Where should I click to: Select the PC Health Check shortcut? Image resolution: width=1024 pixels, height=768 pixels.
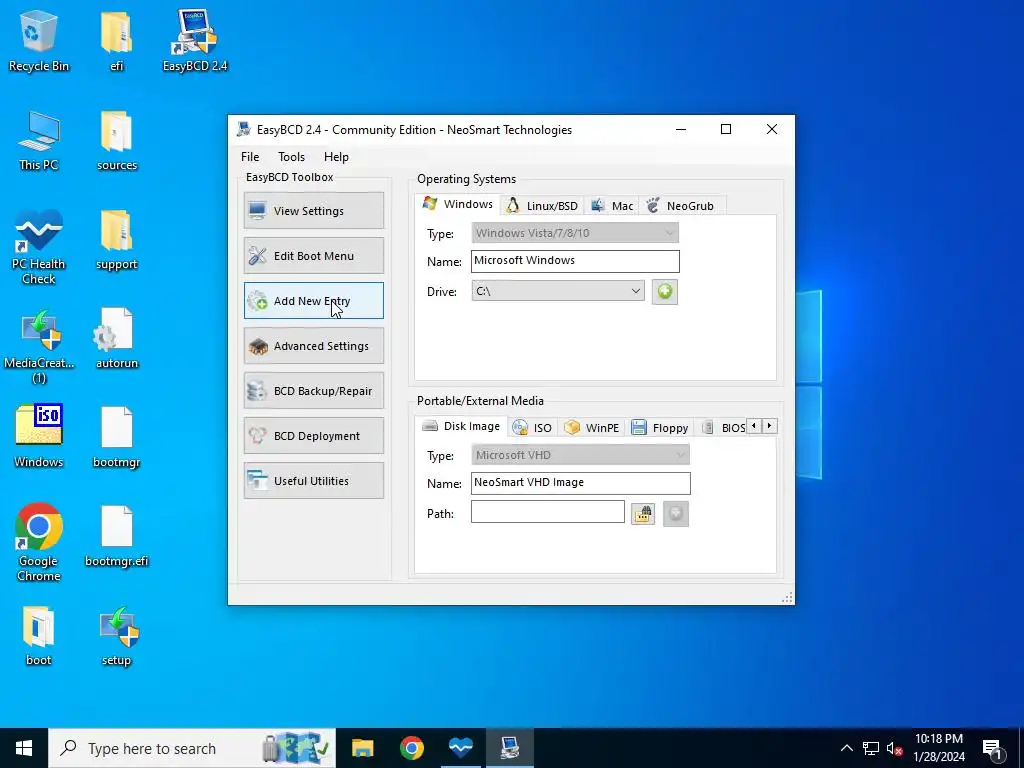pos(39,247)
